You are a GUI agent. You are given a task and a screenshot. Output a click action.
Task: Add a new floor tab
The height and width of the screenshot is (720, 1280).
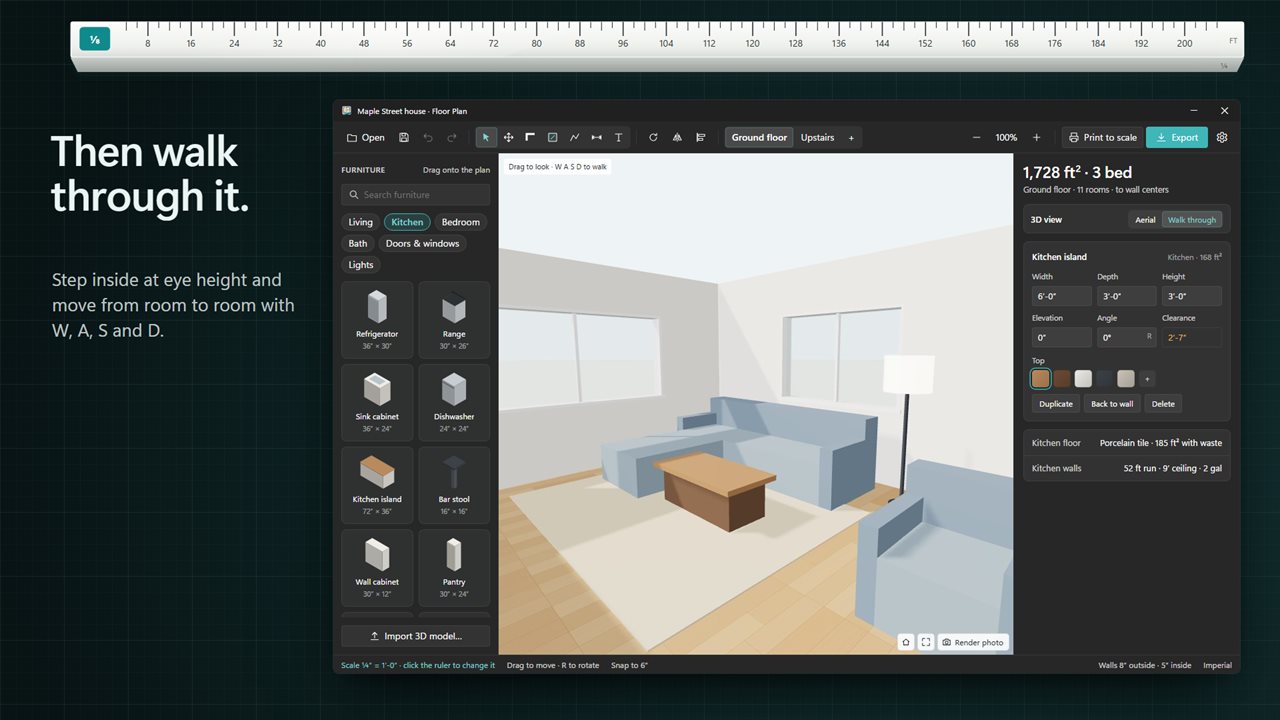(x=851, y=138)
